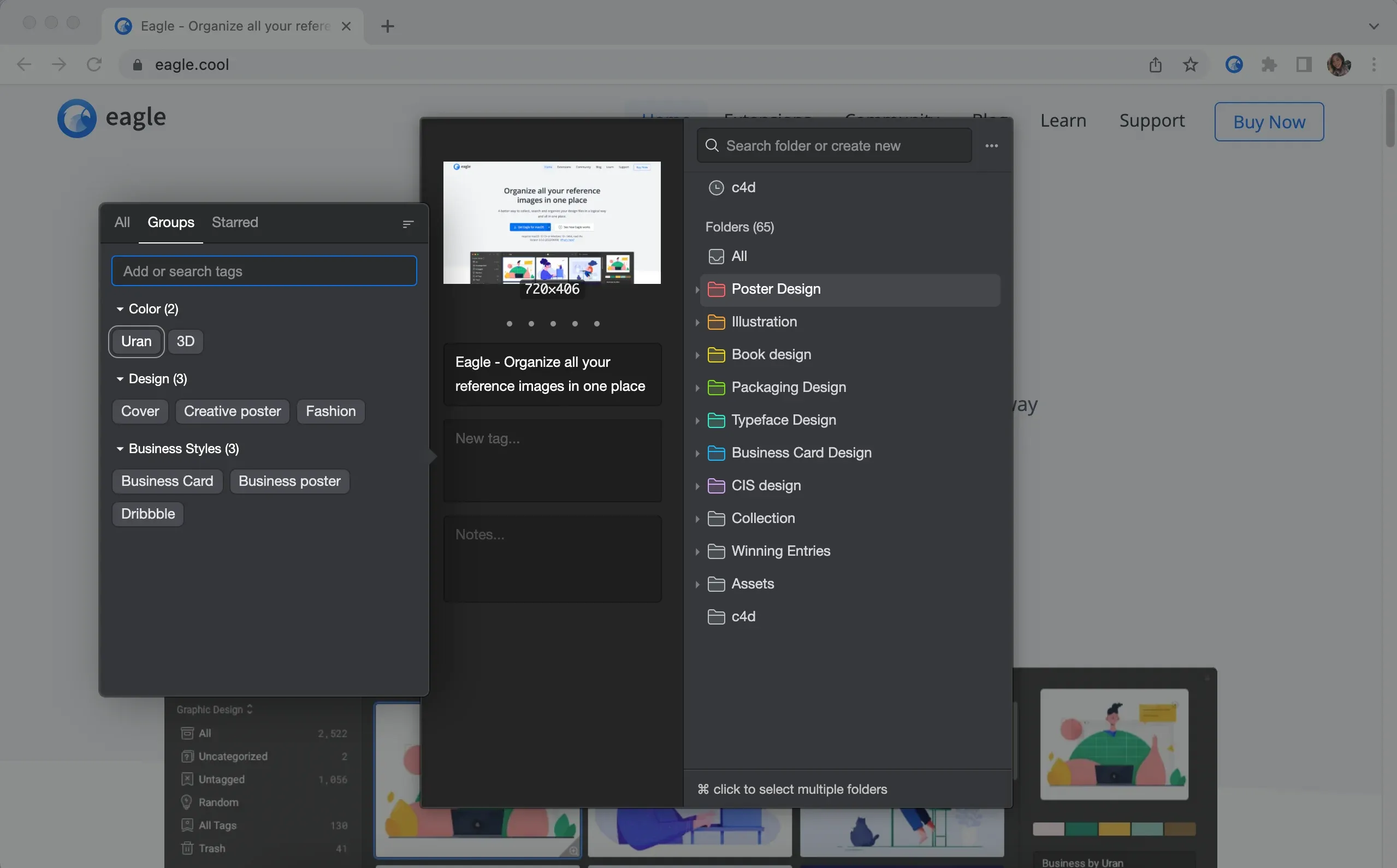
Task: Switch to the All tags tab
Action: coord(122,222)
